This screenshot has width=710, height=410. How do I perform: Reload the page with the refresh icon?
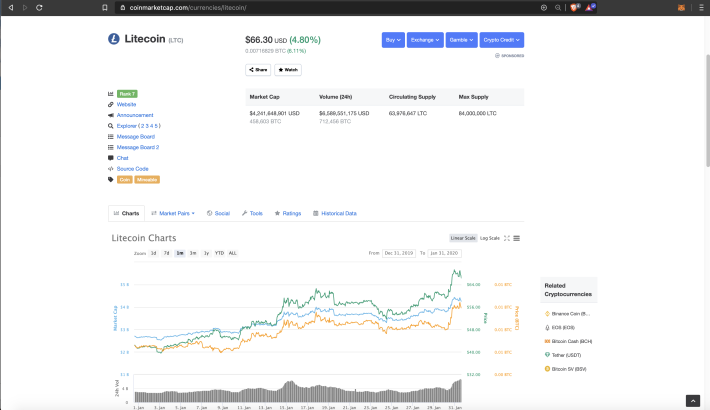click(39, 8)
